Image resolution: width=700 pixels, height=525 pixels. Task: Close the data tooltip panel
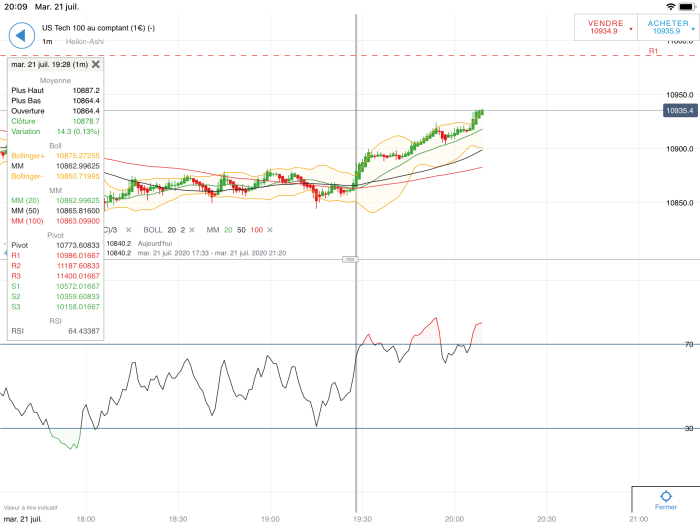96,64
